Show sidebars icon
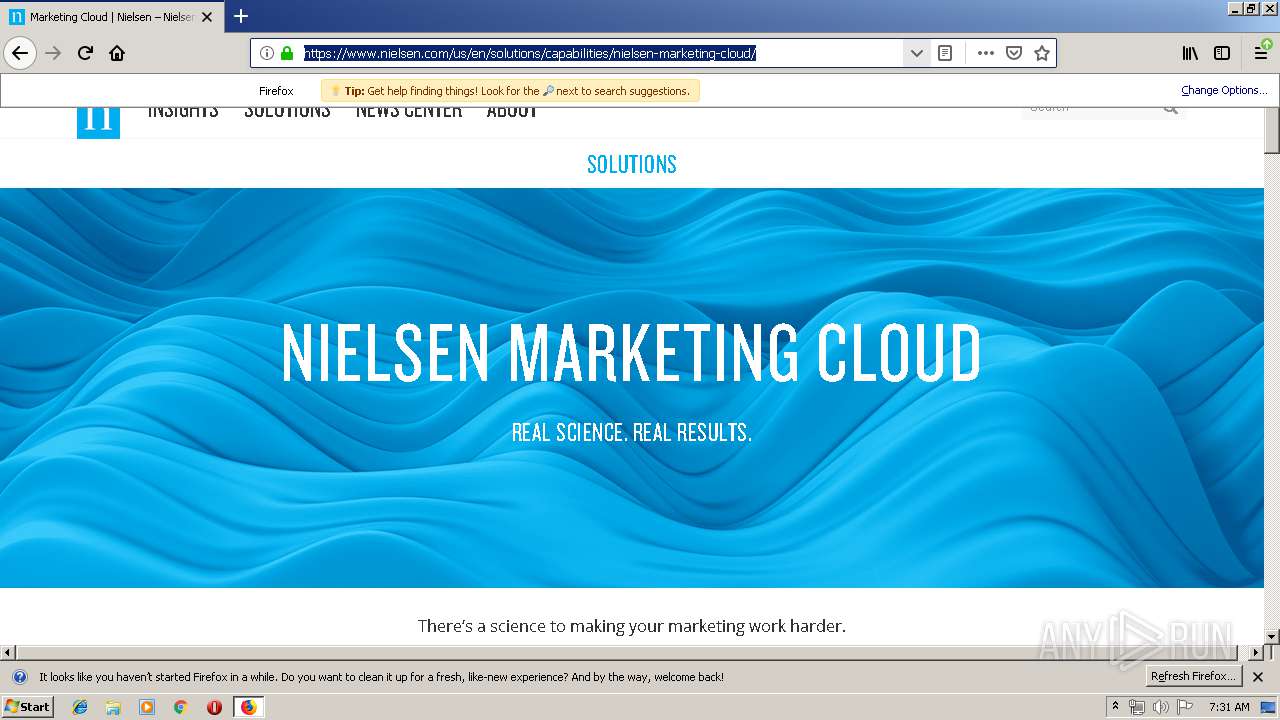 [x=1222, y=53]
